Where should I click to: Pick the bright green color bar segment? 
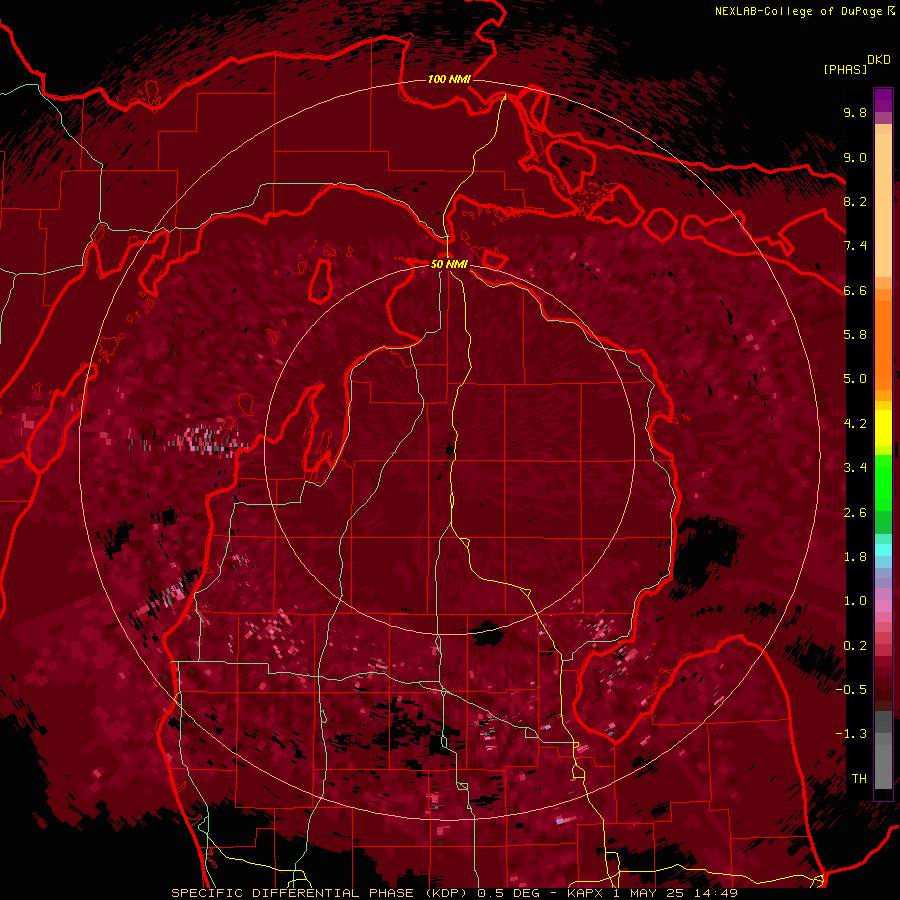[883, 482]
